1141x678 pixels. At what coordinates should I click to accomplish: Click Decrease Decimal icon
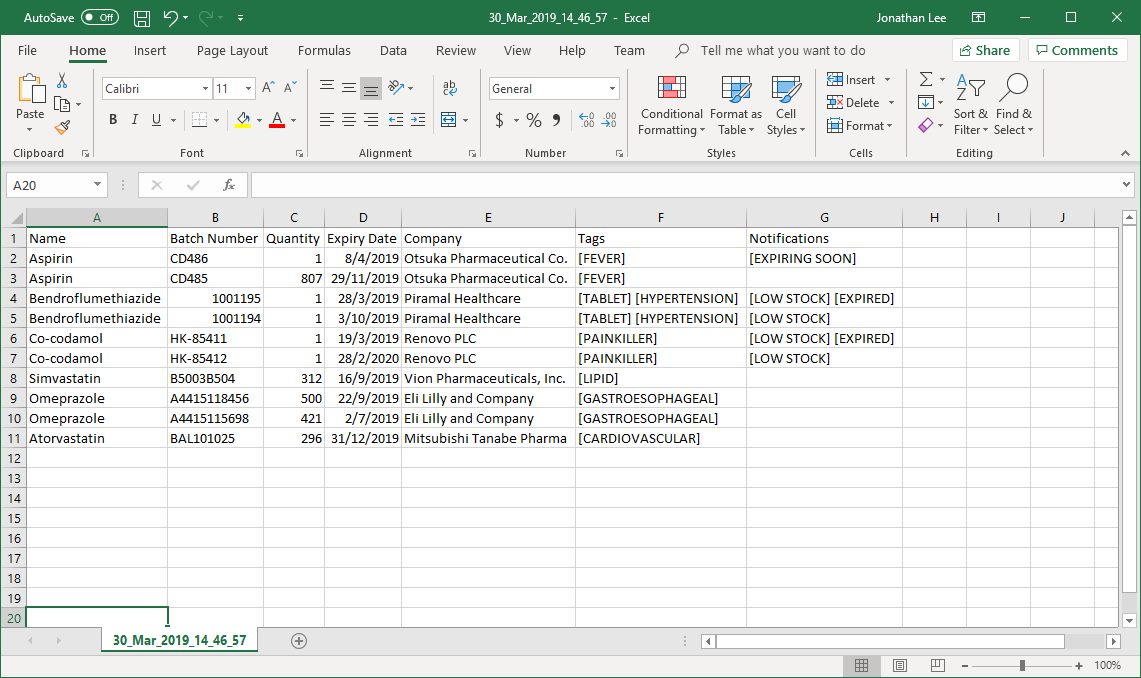coord(609,120)
